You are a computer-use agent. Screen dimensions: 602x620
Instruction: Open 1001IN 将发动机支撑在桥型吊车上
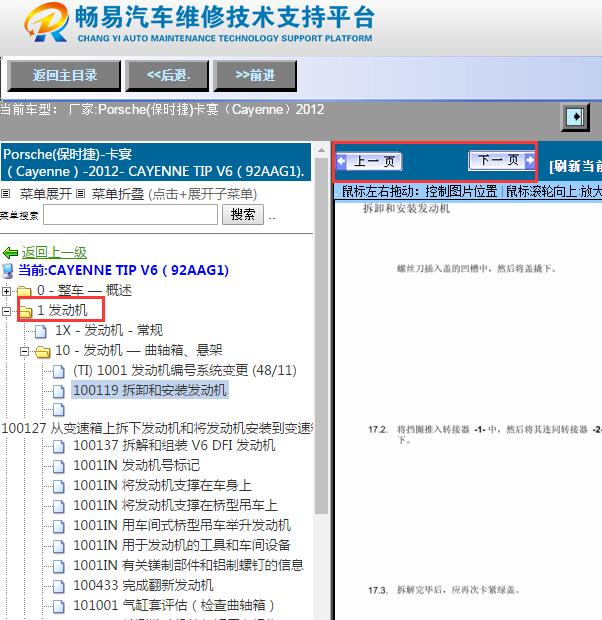175,505
